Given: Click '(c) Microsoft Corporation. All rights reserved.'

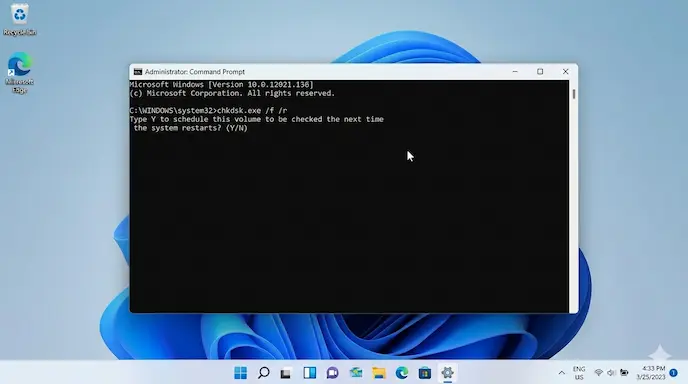Looking at the screenshot, I should pyautogui.click(x=232, y=93).
